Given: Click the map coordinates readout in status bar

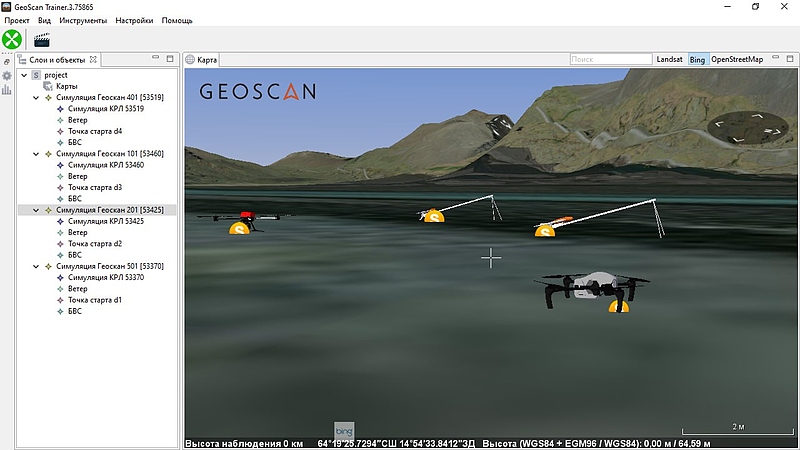Looking at the screenshot, I should coord(396,443).
